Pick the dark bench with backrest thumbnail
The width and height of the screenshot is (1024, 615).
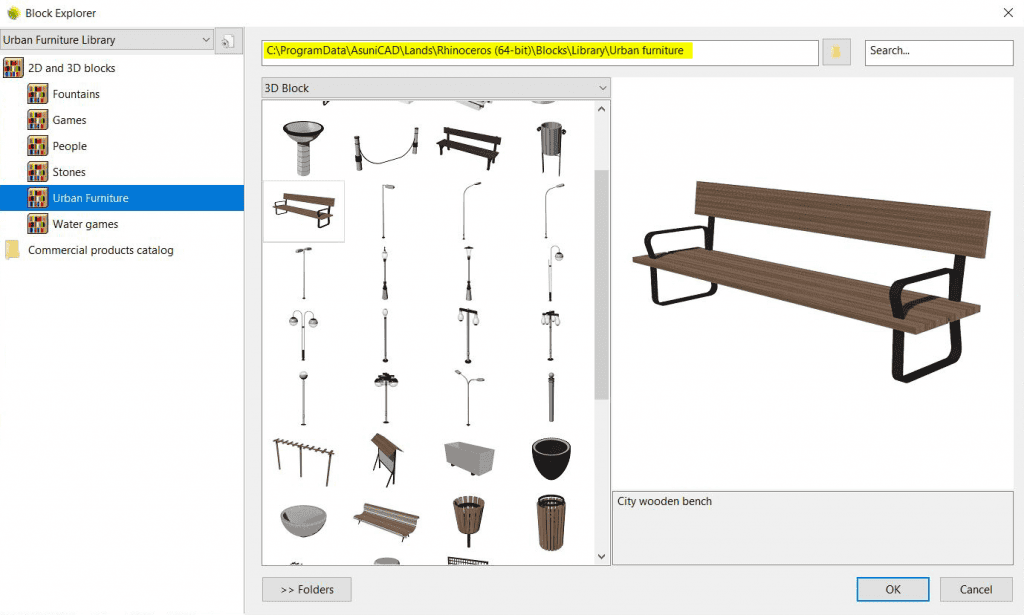click(468, 148)
